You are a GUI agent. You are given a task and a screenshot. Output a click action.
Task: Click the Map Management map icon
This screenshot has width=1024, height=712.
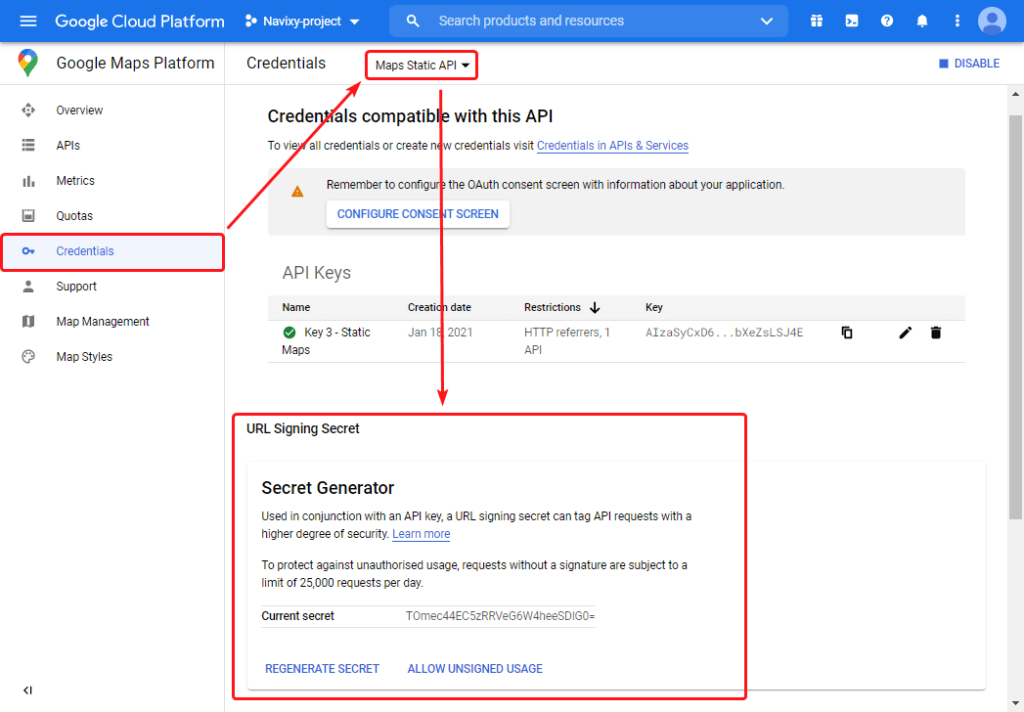[x=28, y=321]
